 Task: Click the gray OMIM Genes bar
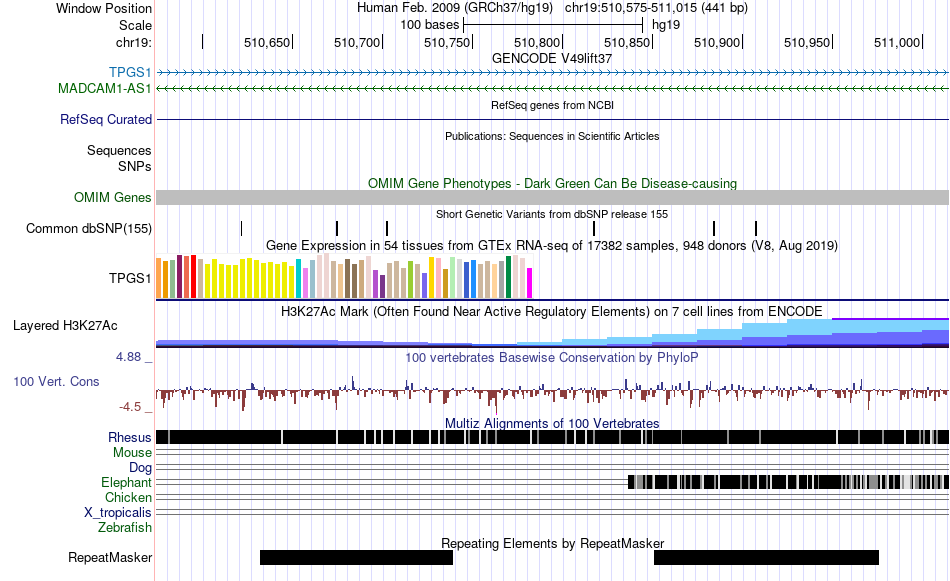pos(553,198)
